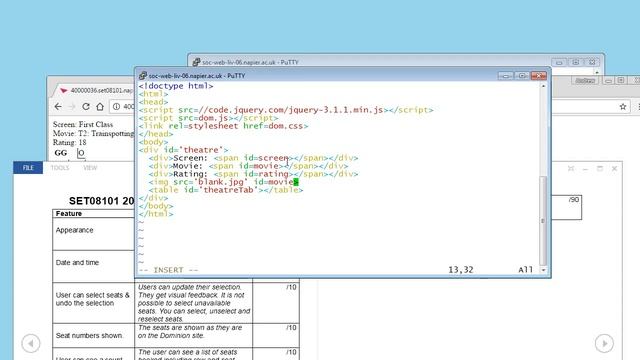Click the '13,32' cursor position indicator
Screen dimensions: 640x360
pyautogui.click(x=461, y=270)
